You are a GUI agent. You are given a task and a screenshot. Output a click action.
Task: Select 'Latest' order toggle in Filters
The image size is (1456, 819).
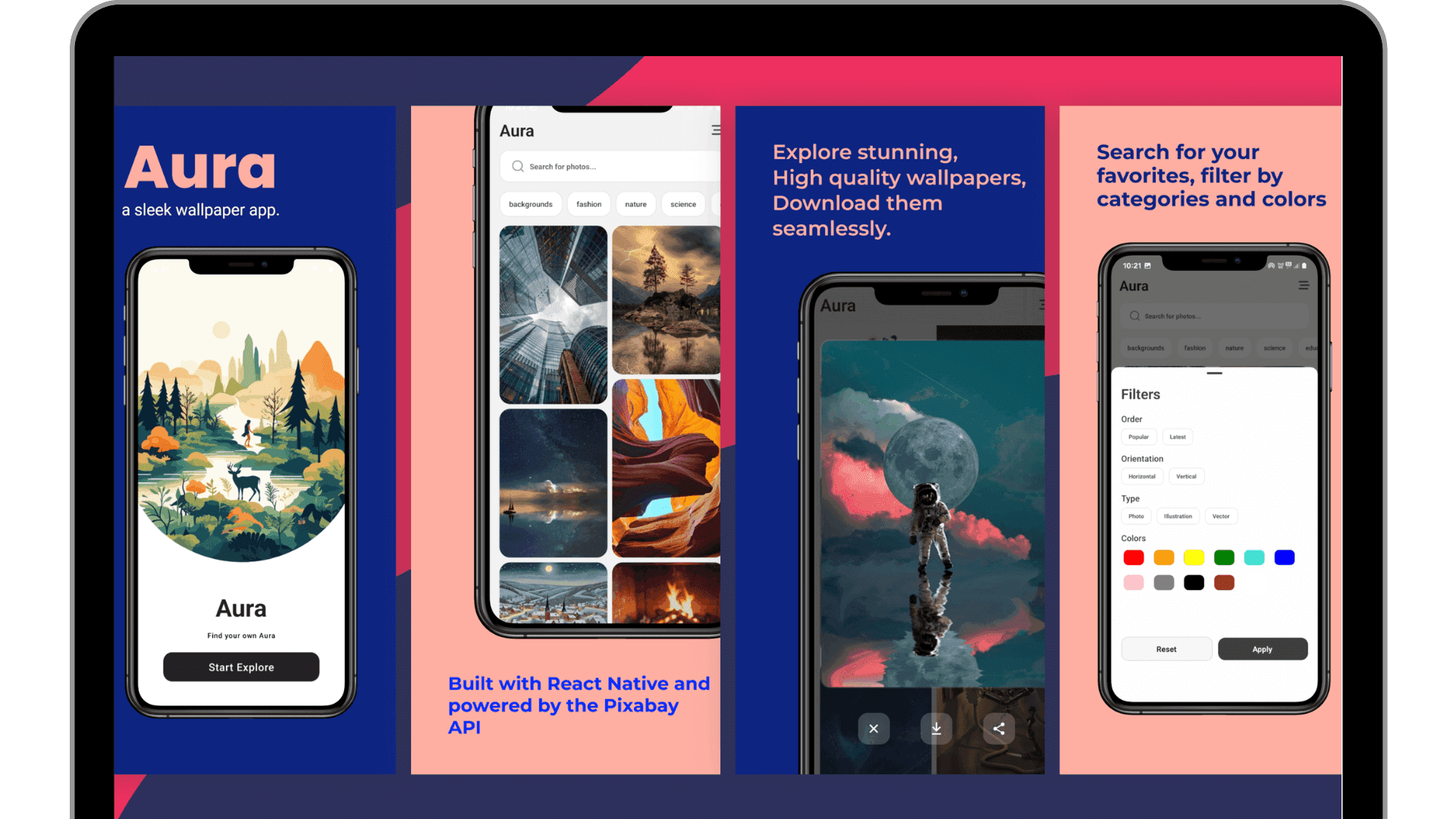click(x=1177, y=437)
